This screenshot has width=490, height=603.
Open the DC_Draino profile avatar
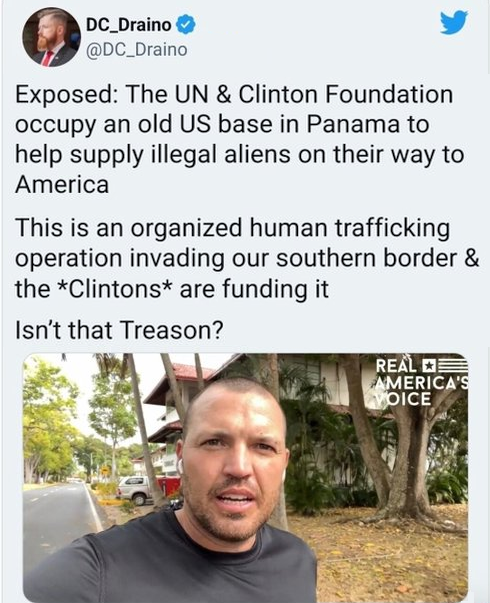pos(52,37)
